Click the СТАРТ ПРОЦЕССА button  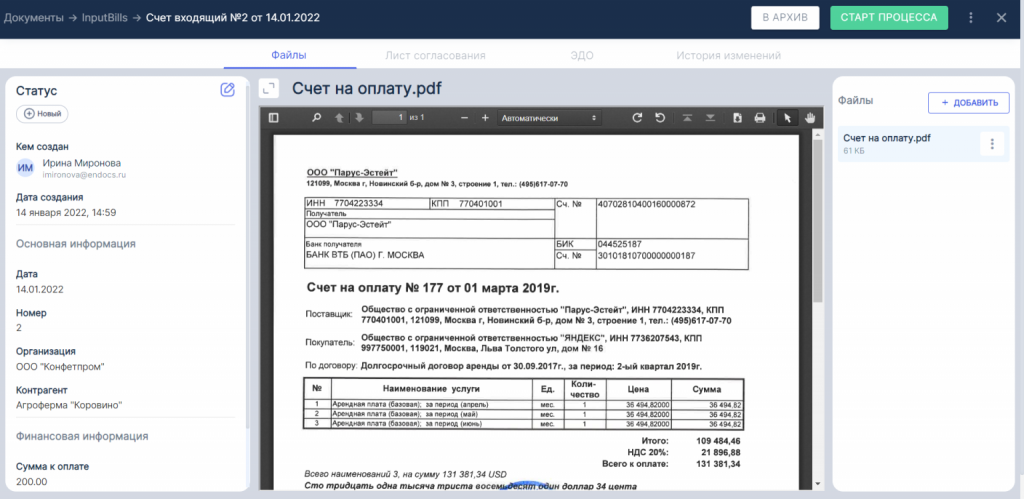coord(889,18)
